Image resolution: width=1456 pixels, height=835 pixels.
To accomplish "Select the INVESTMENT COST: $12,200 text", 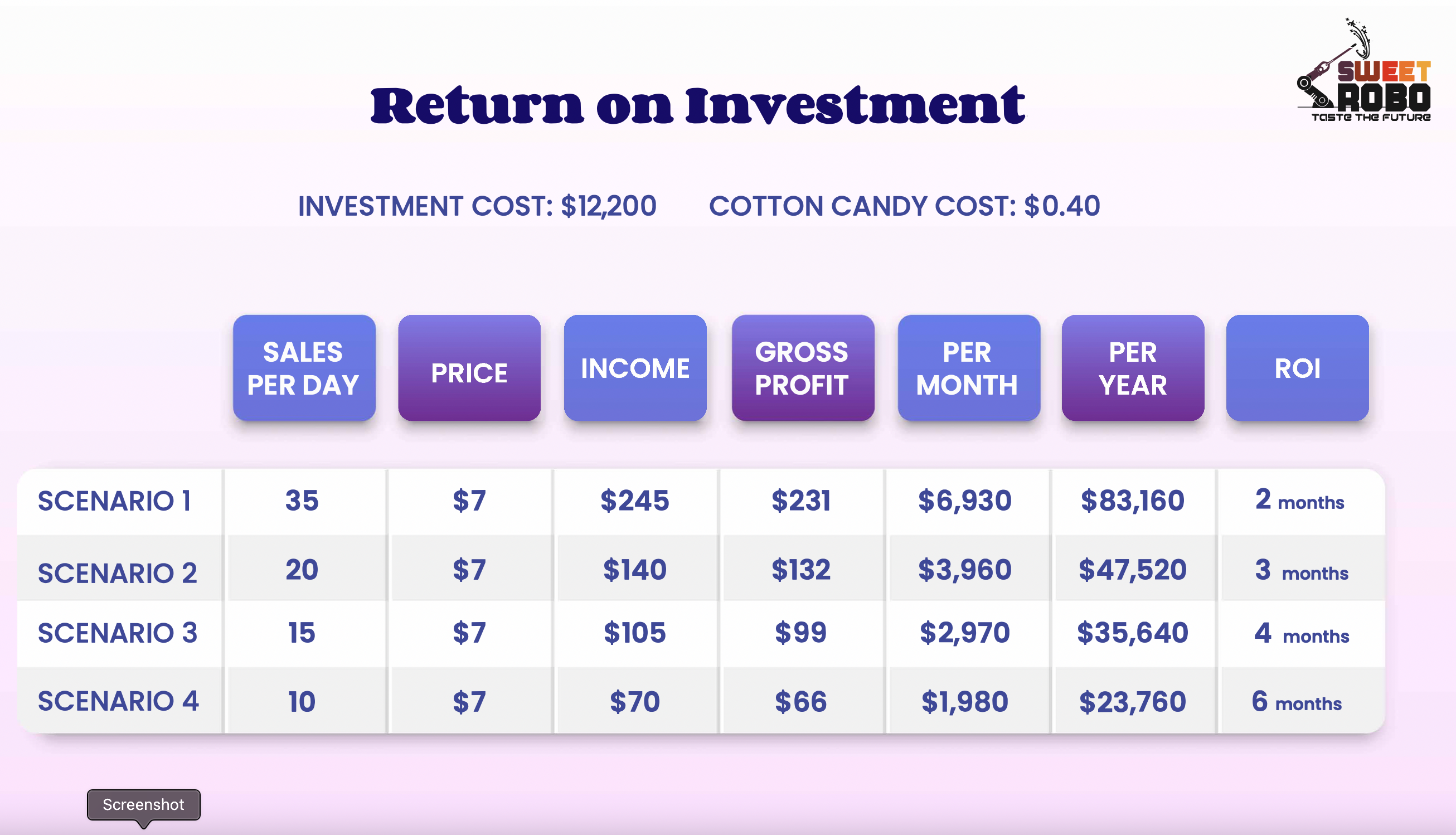I will 477,206.
